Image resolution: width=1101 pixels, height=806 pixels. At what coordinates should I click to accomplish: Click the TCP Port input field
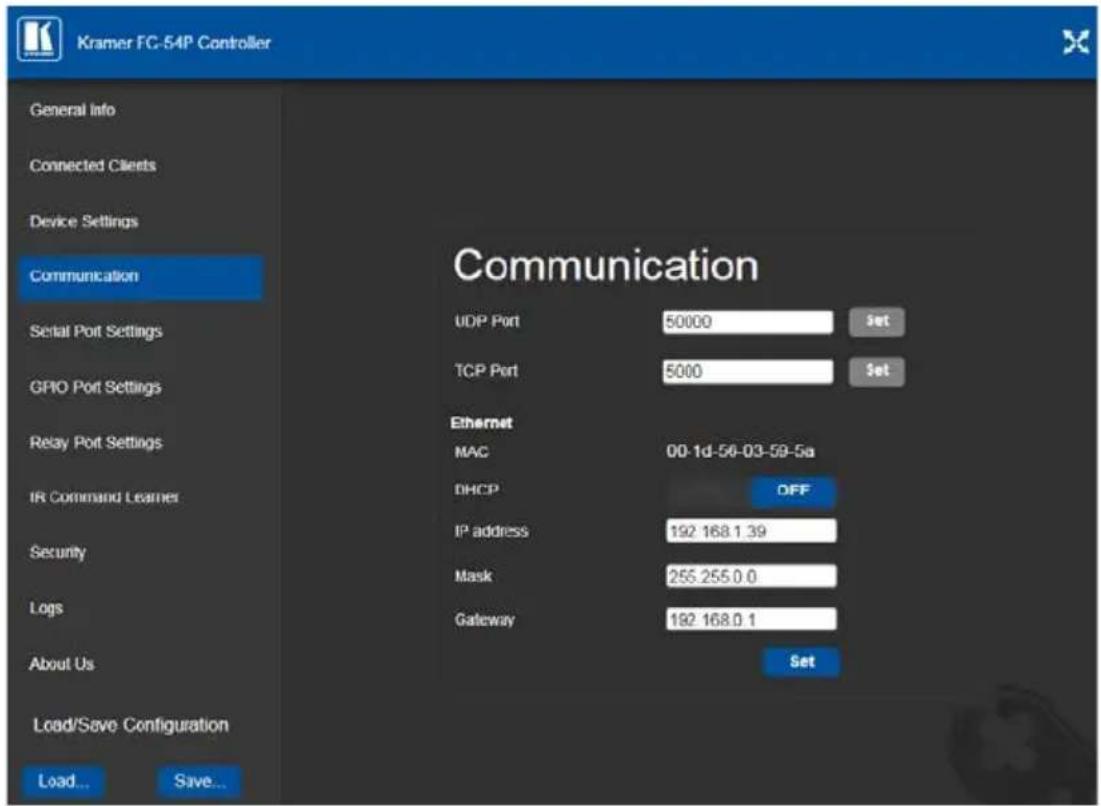click(748, 371)
